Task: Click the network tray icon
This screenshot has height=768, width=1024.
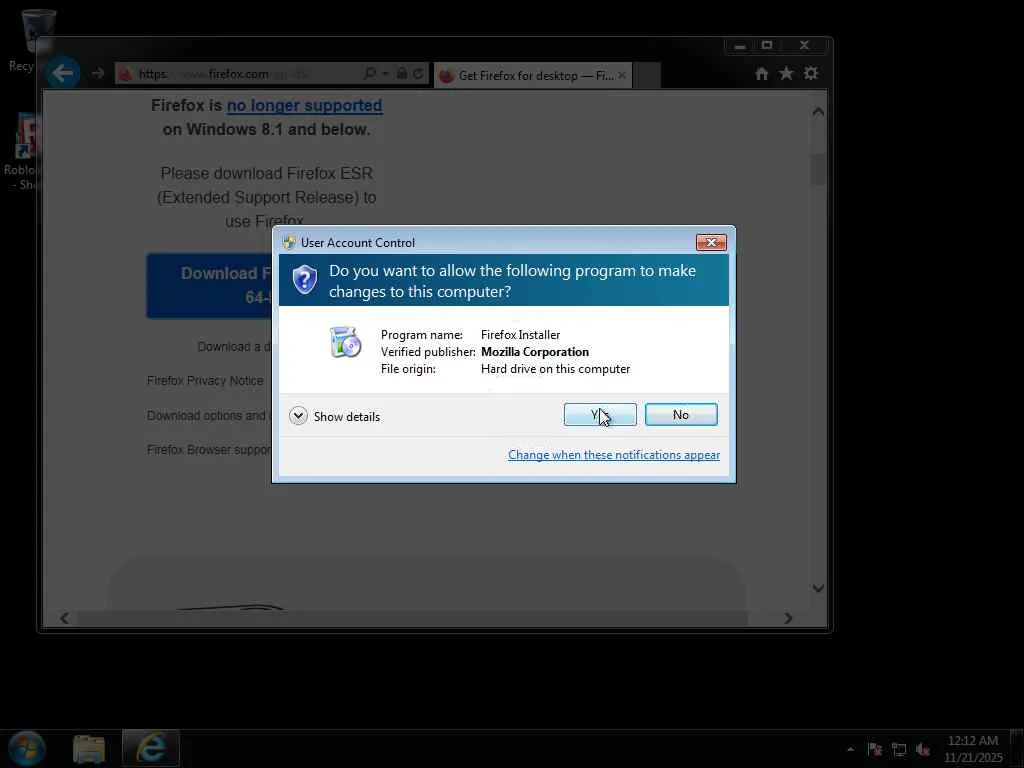Action: tap(899, 749)
